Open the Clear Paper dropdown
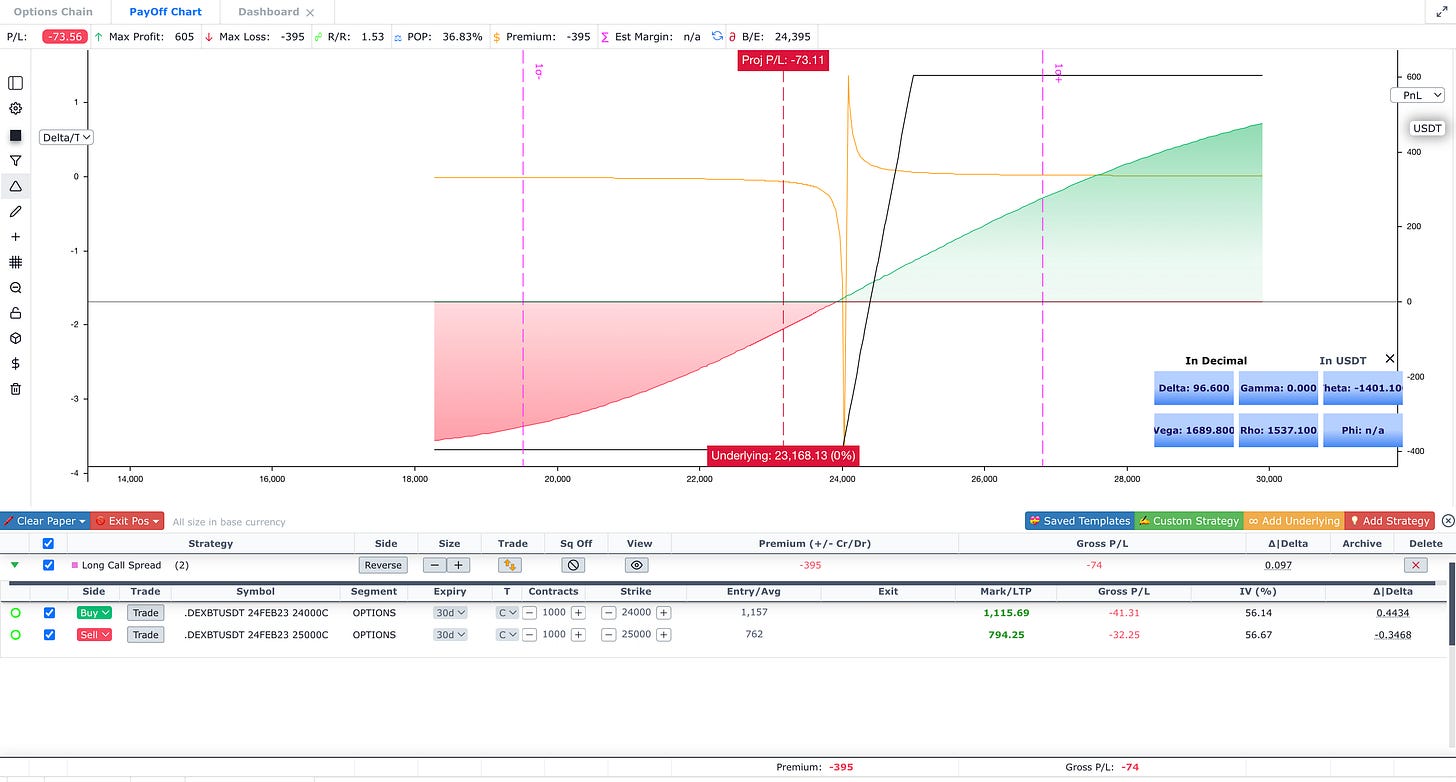1456x782 pixels. [x=45, y=521]
